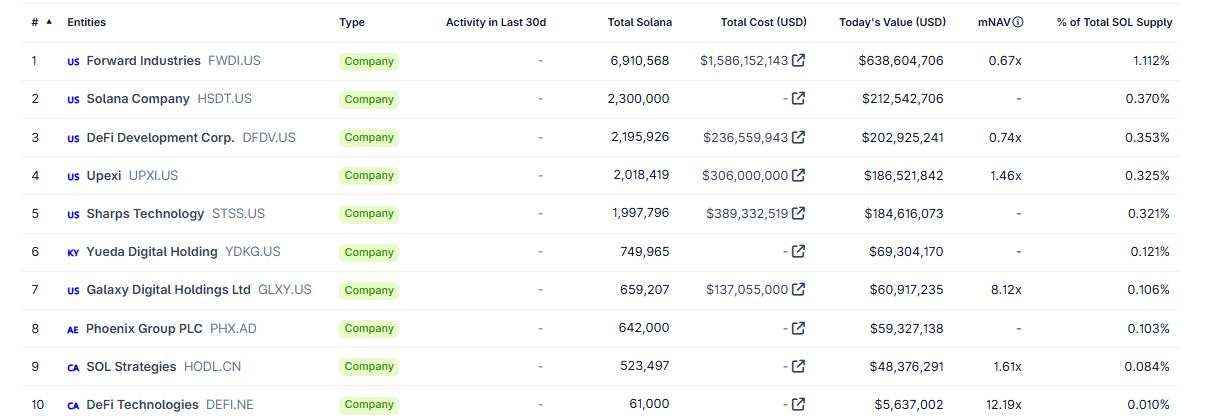Click the Type column header

[352, 22]
